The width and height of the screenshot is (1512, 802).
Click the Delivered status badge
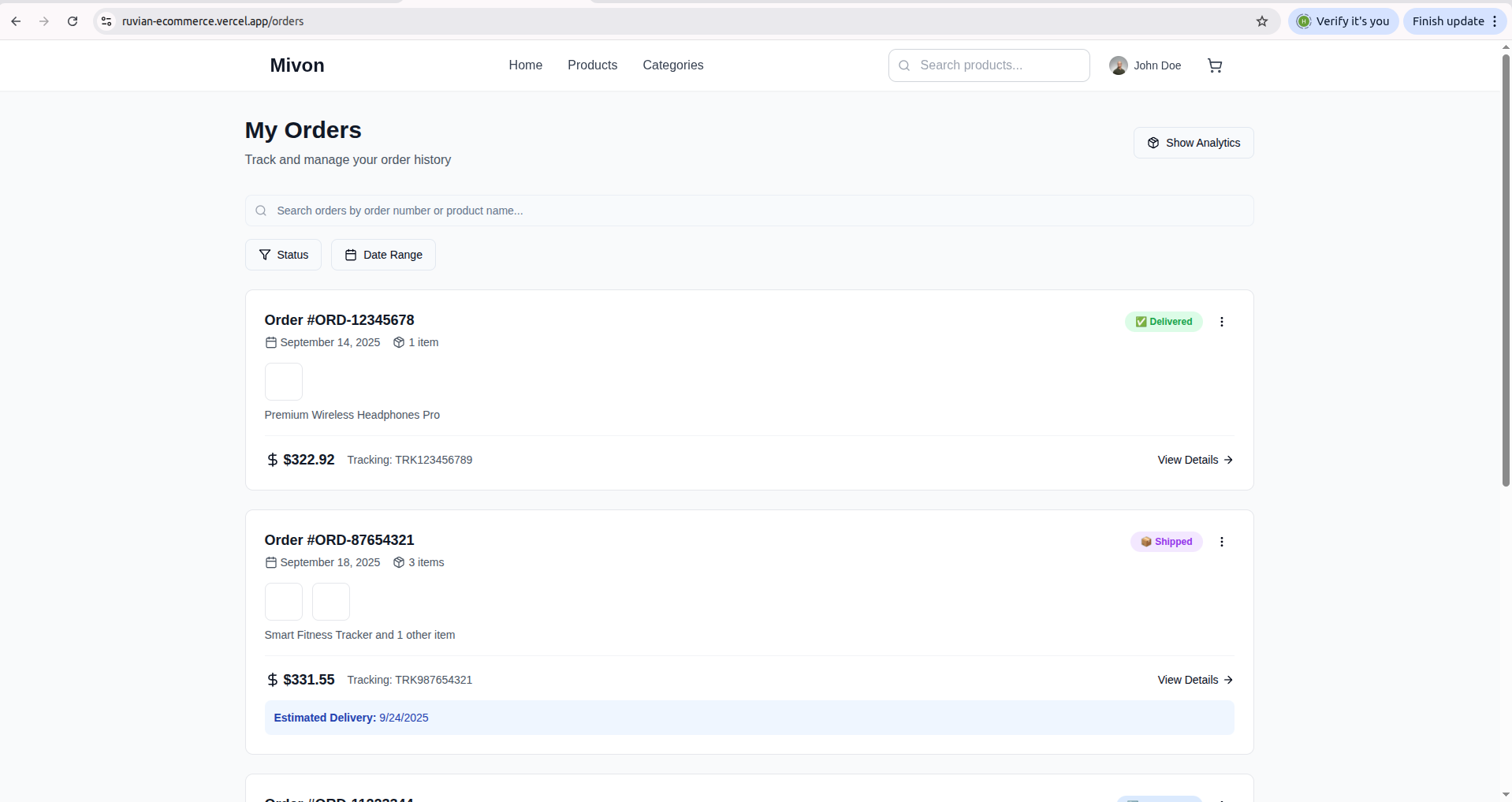tap(1164, 322)
